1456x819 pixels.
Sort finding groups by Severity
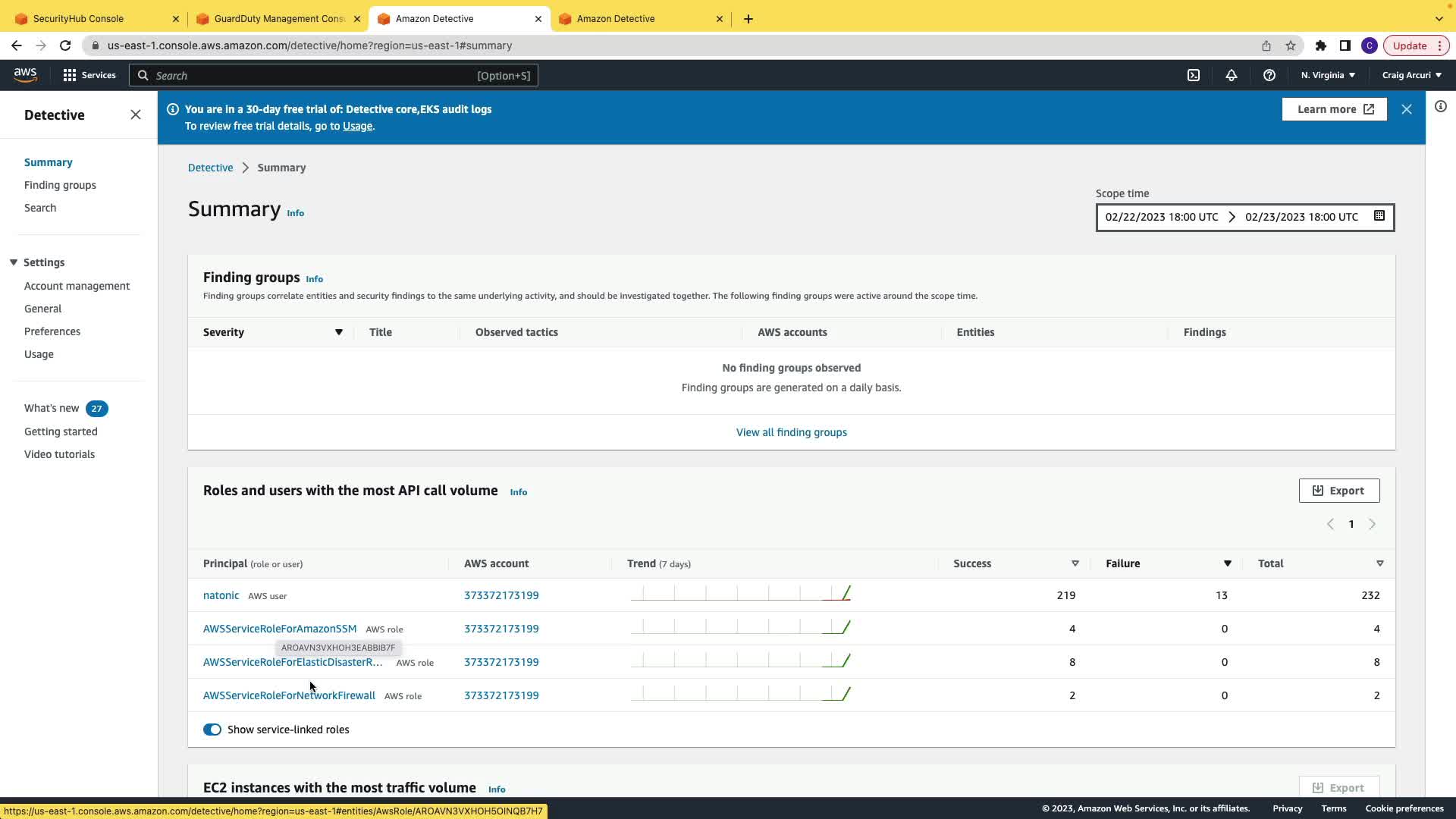tap(339, 332)
